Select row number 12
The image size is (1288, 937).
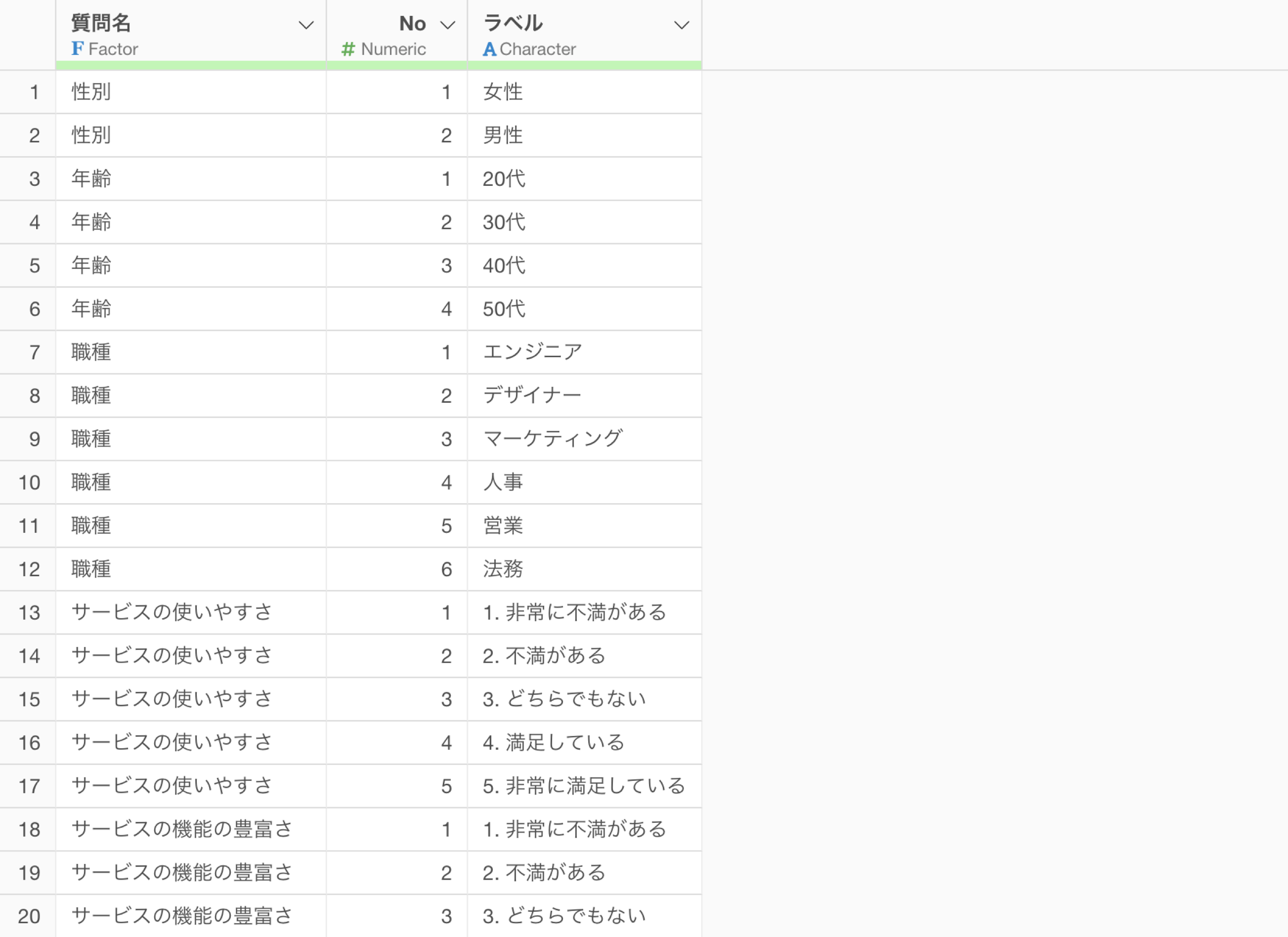pyautogui.click(x=30, y=569)
